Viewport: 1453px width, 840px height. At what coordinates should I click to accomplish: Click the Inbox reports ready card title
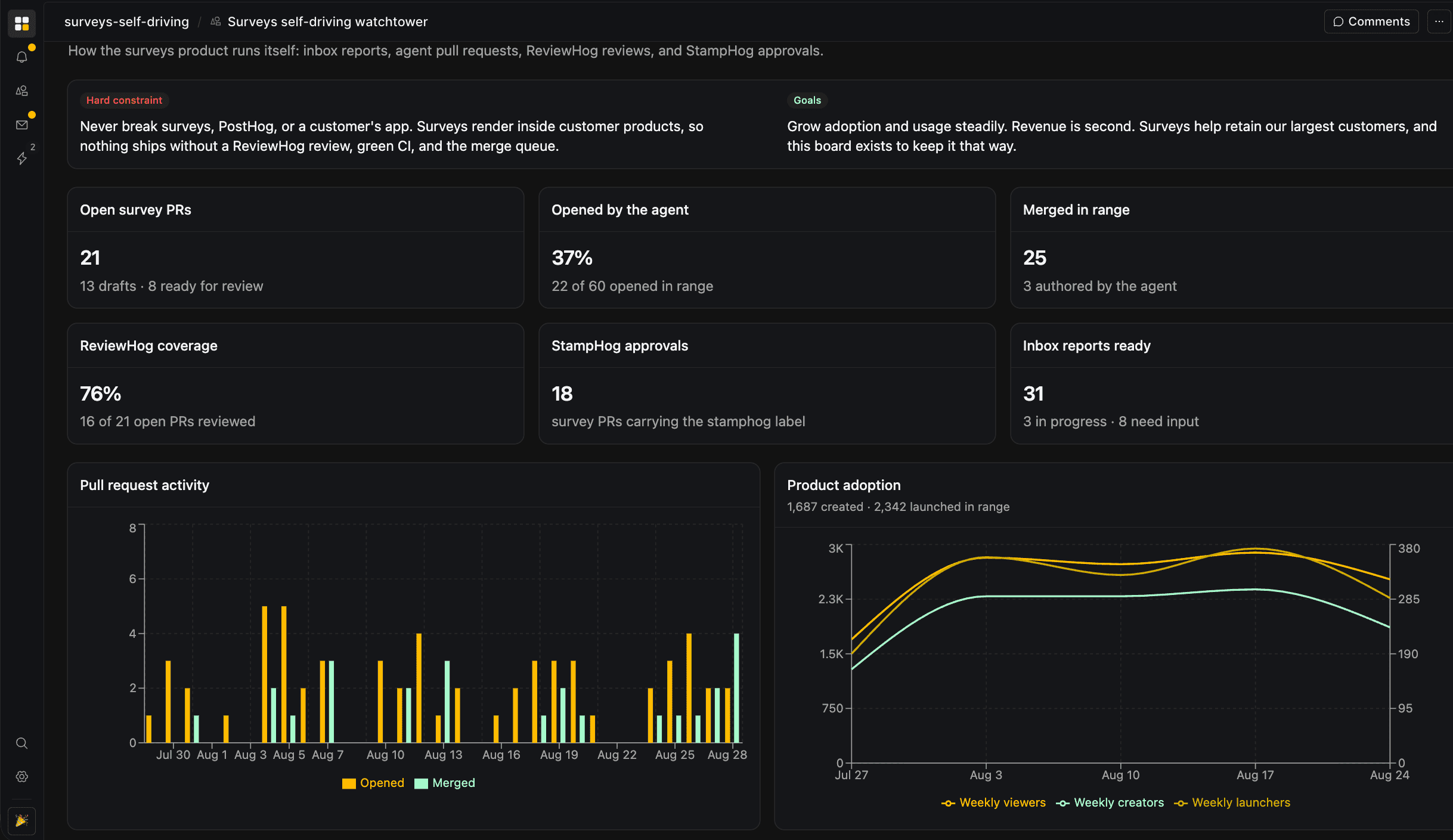click(1086, 346)
